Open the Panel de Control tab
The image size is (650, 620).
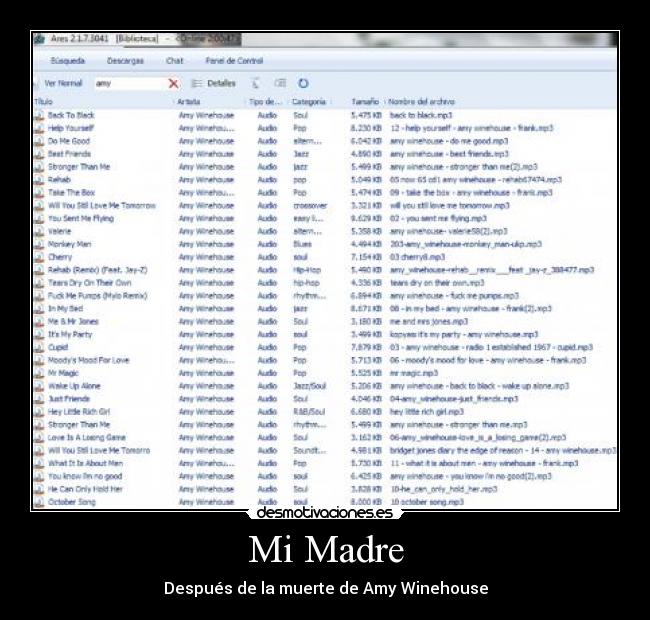tap(234, 61)
